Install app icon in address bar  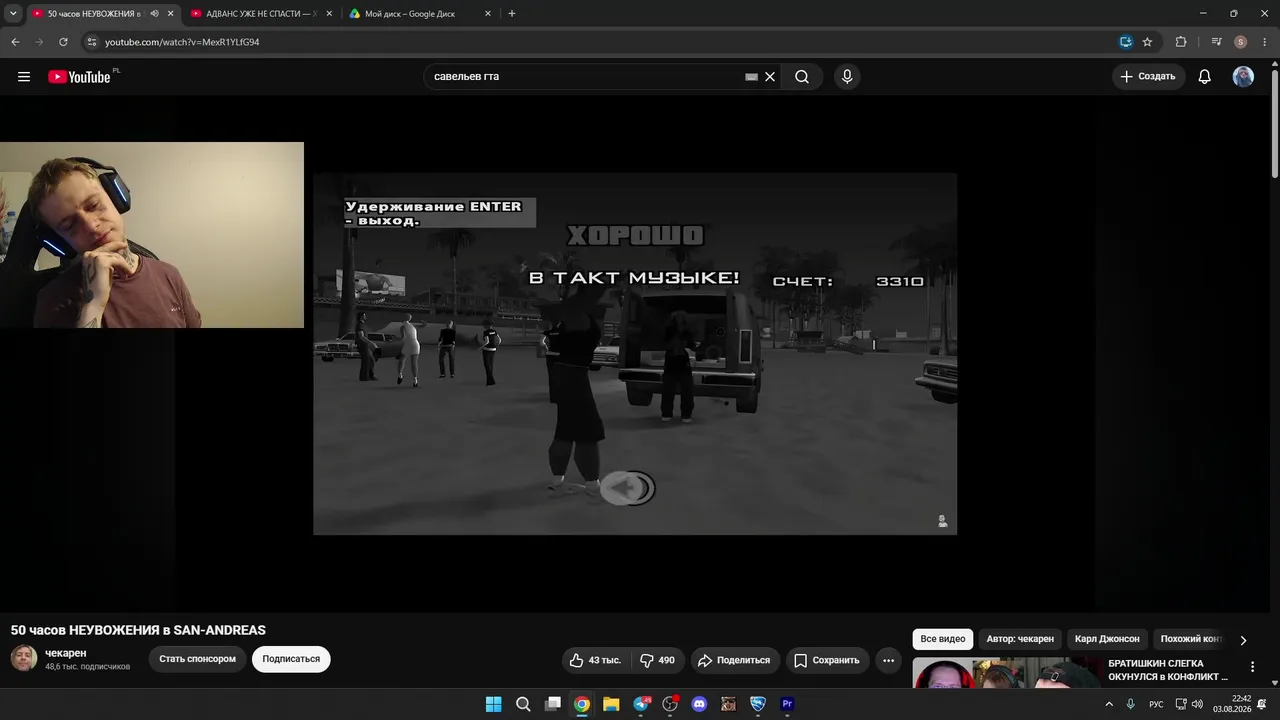[x=1126, y=42]
